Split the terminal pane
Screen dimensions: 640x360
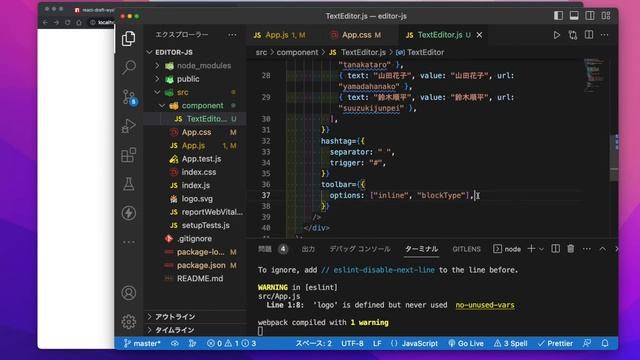click(x=555, y=249)
